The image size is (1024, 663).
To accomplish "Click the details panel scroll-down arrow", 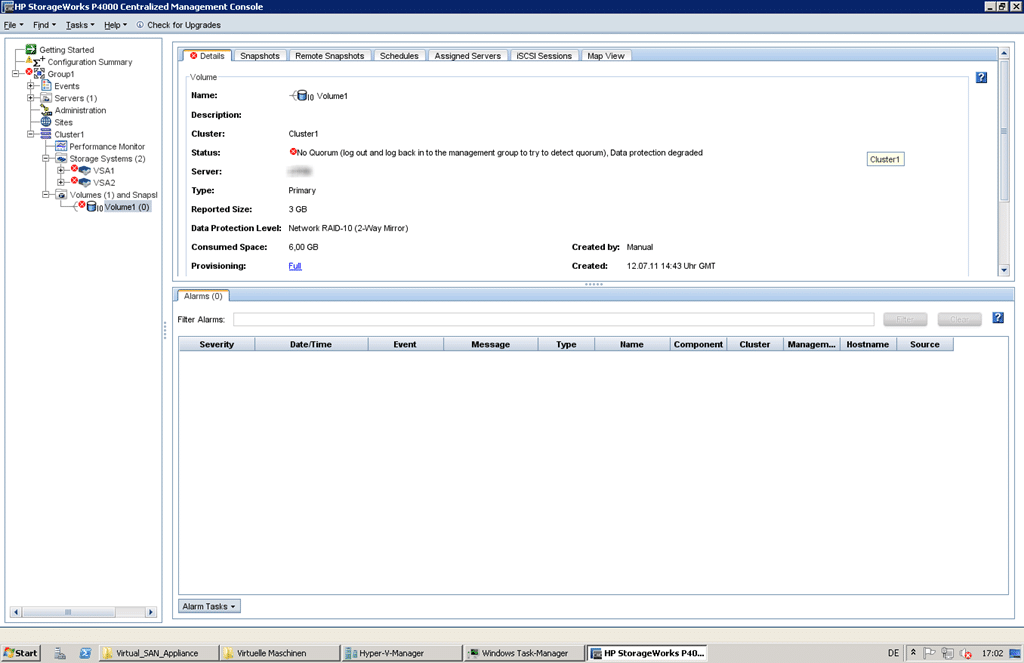I will (x=1004, y=270).
